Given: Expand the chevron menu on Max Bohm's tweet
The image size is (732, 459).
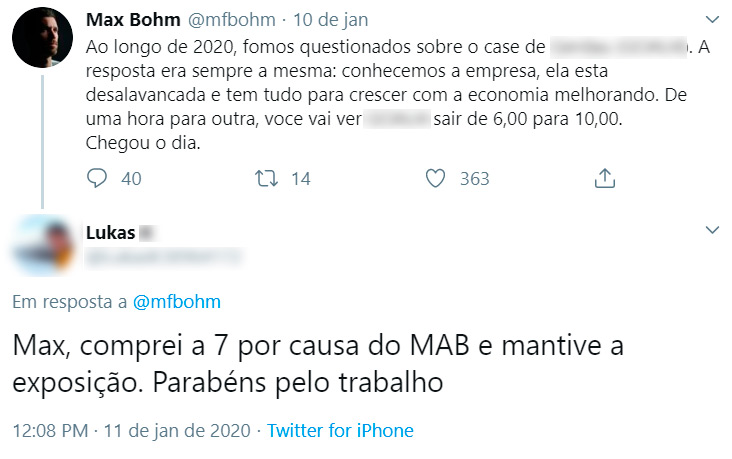Looking at the screenshot, I should click(x=712, y=18).
